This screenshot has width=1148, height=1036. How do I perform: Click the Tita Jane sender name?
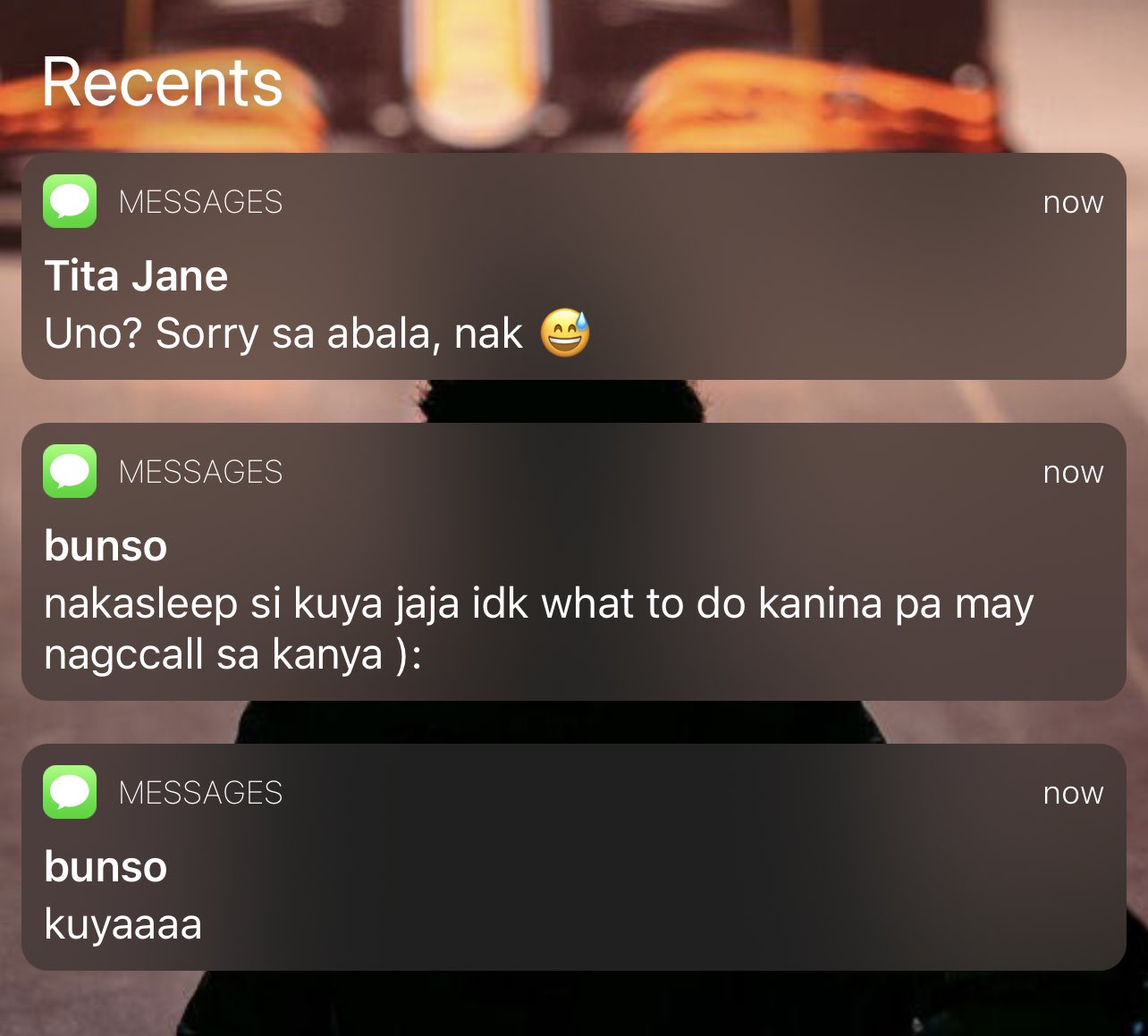click(x=136, y=275)
